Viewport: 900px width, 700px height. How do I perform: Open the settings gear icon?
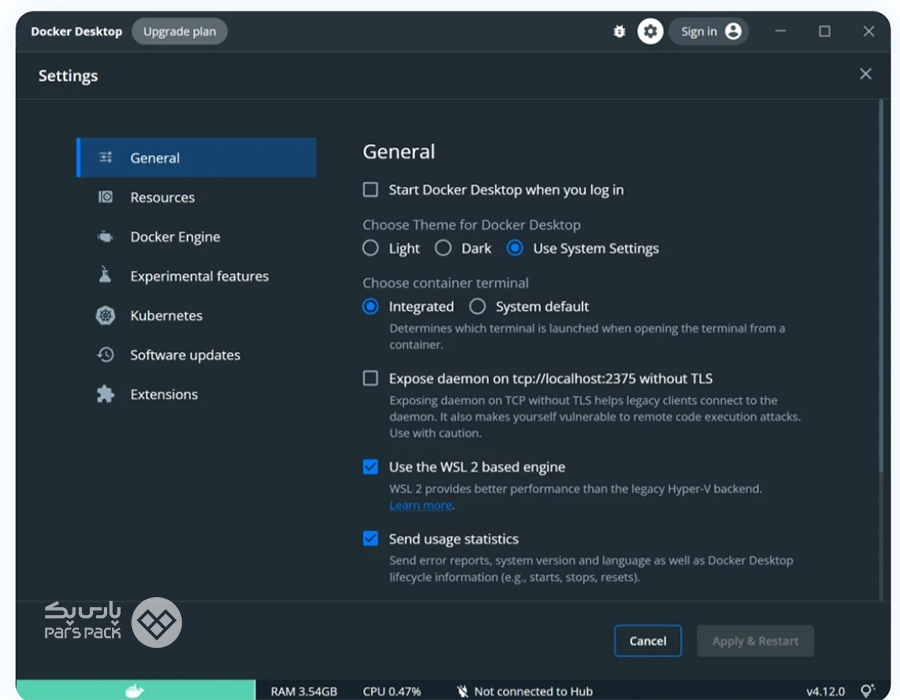pos(651,32)
